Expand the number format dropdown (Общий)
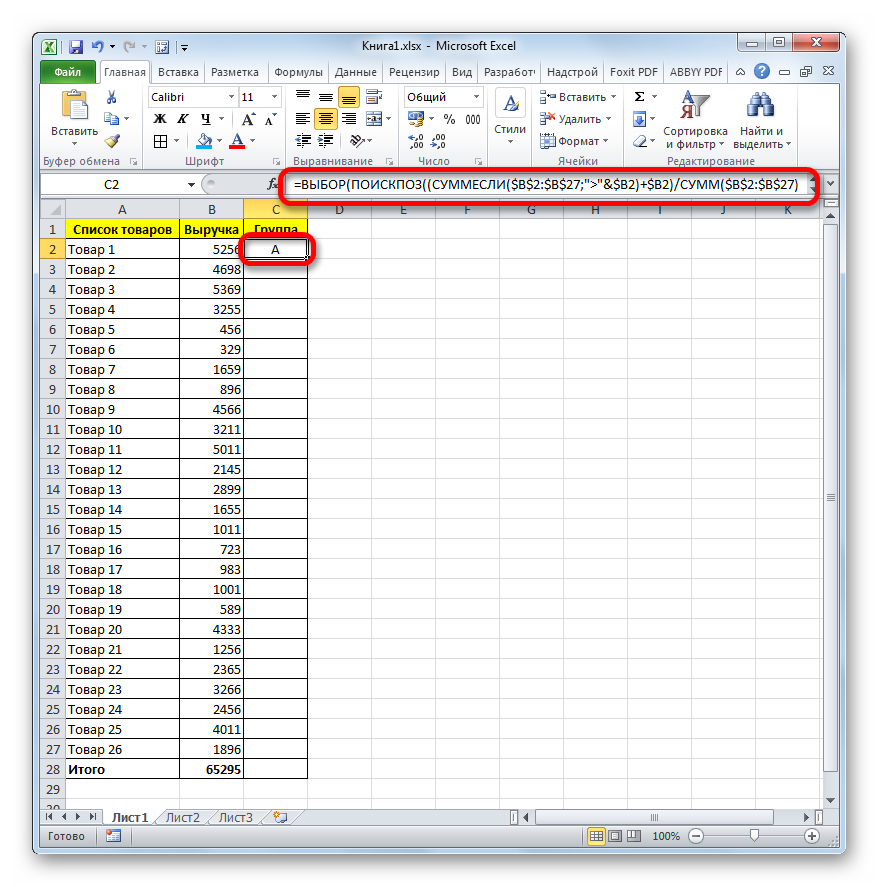The height and width of the screenshot is (887, 879). pos(475,97)
